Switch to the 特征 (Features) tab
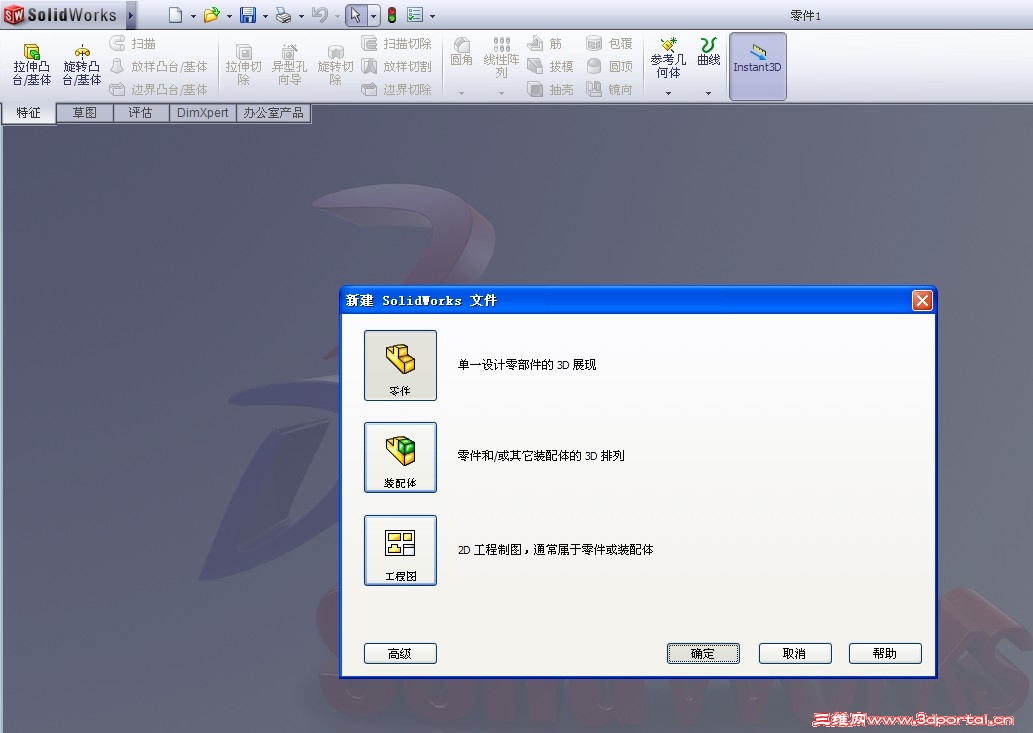 click(28, 113)
